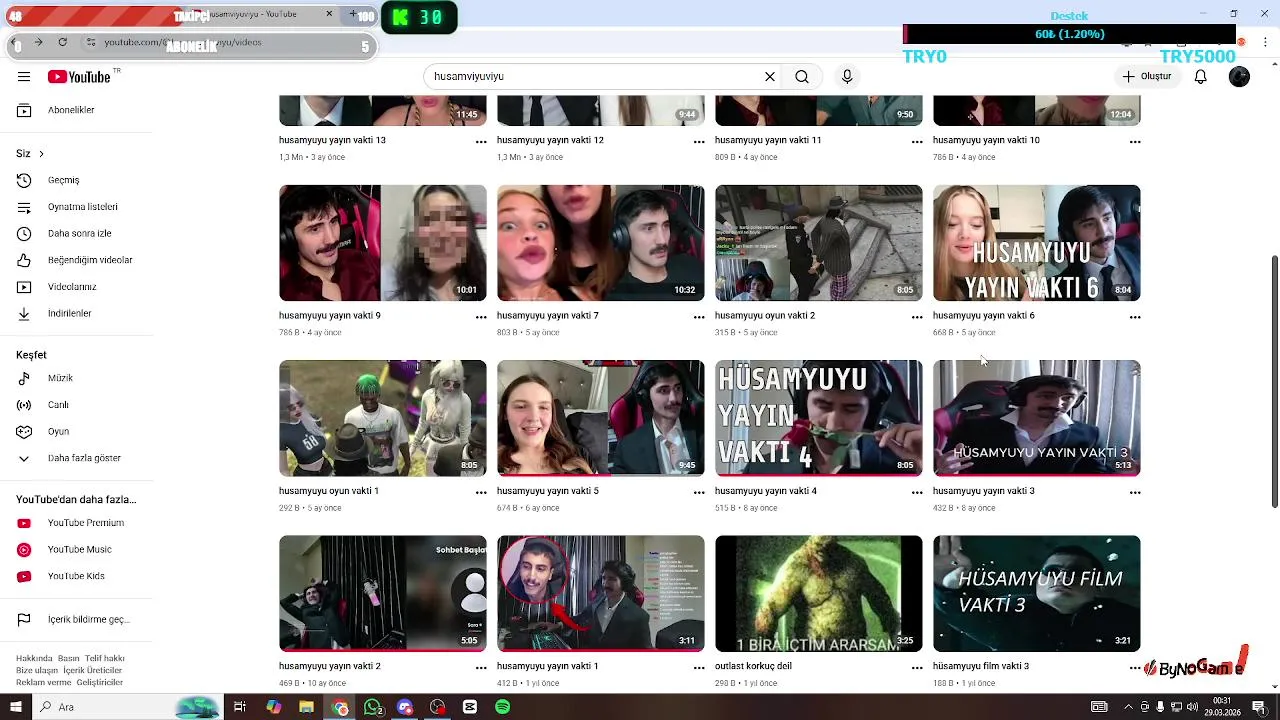Click the page vertical scrollbar thumb
Viewport: 1280px width, 720px height.
click(x=1274, y=382)
